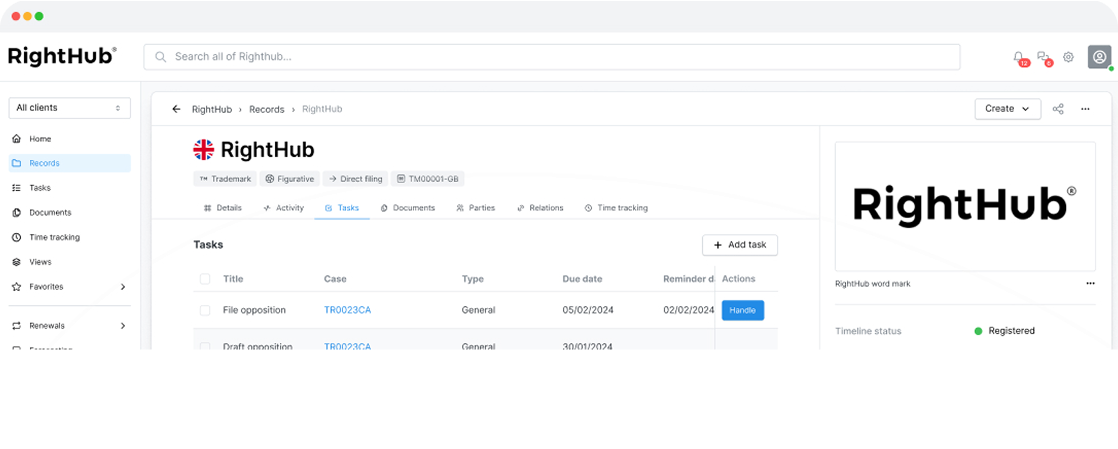Screen dimensions: 1118x449
Task: Click the UK flag icon beside RightHub title
Action: (203, 150)
